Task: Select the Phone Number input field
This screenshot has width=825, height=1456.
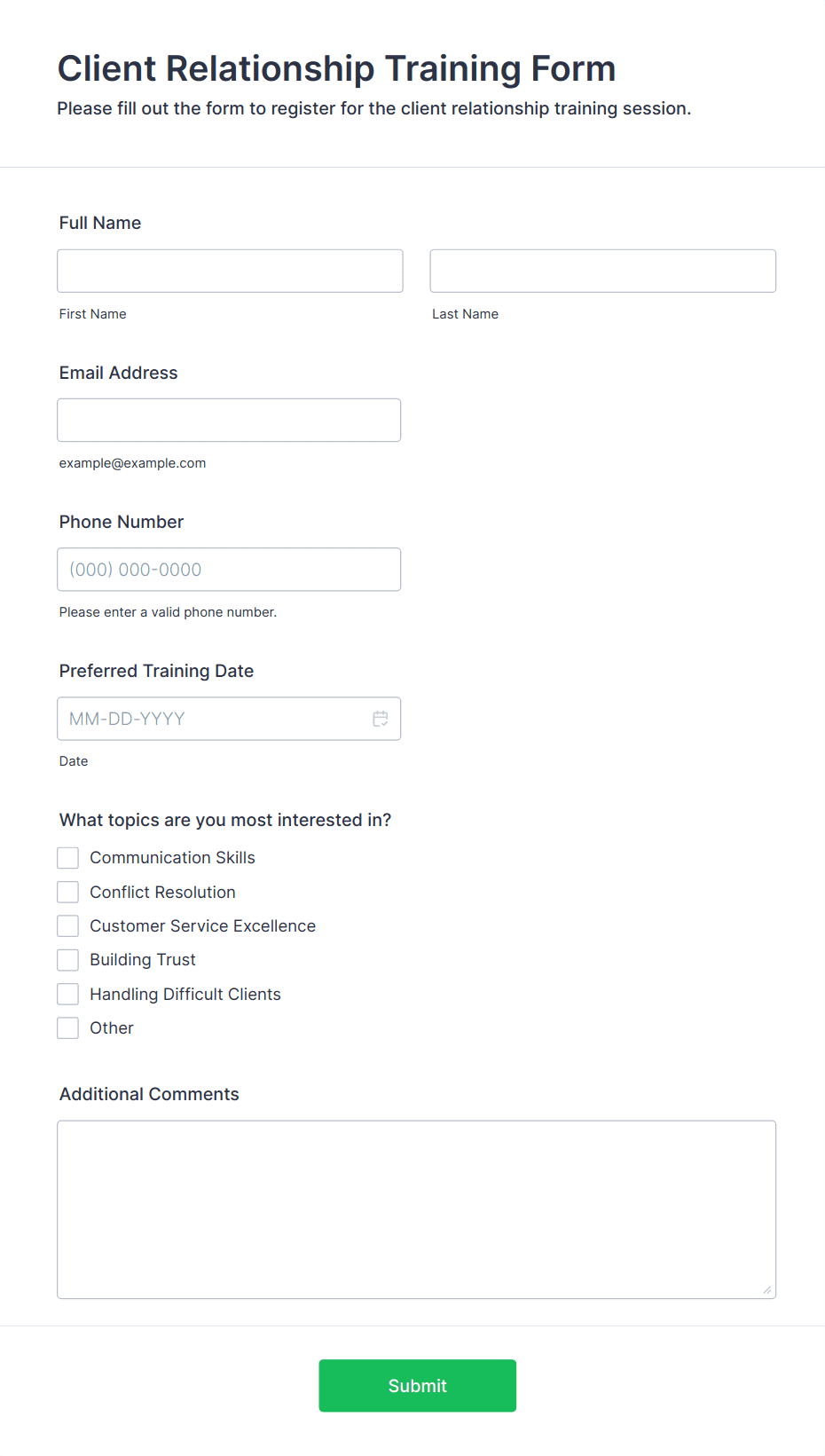Action: click(x=229, y=570)
